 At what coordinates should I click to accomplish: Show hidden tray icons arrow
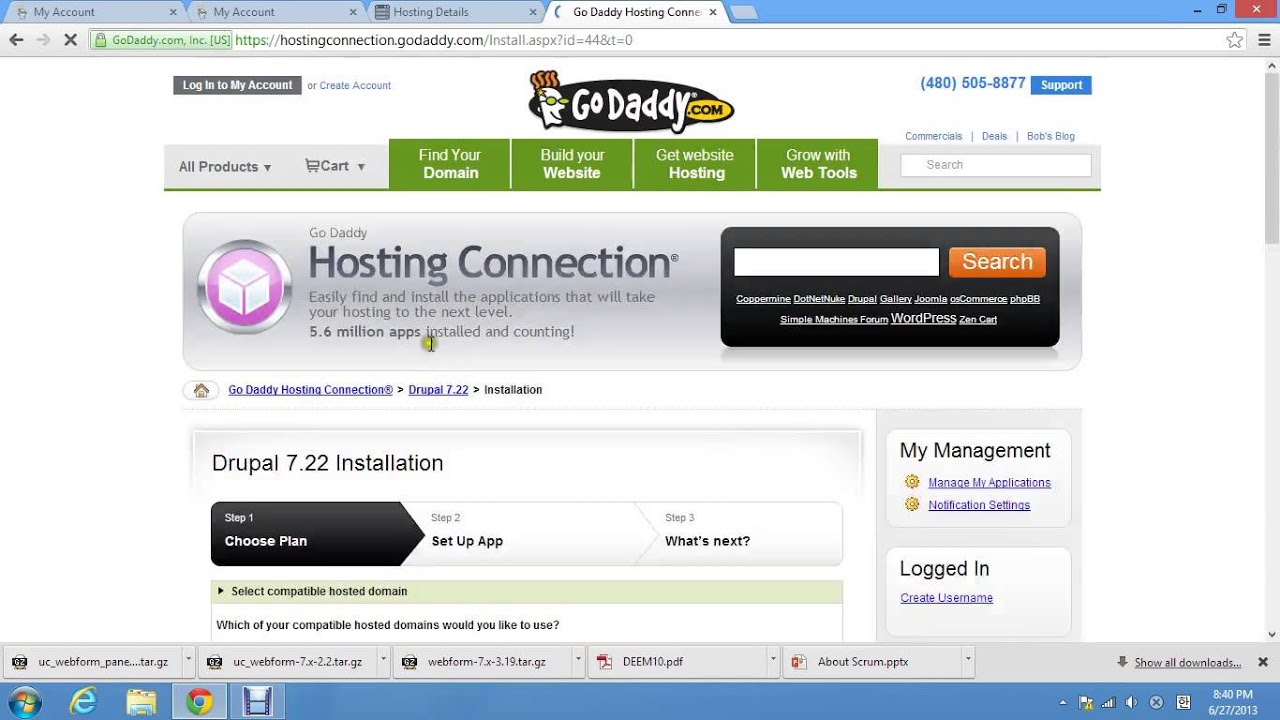[1062, 702]
